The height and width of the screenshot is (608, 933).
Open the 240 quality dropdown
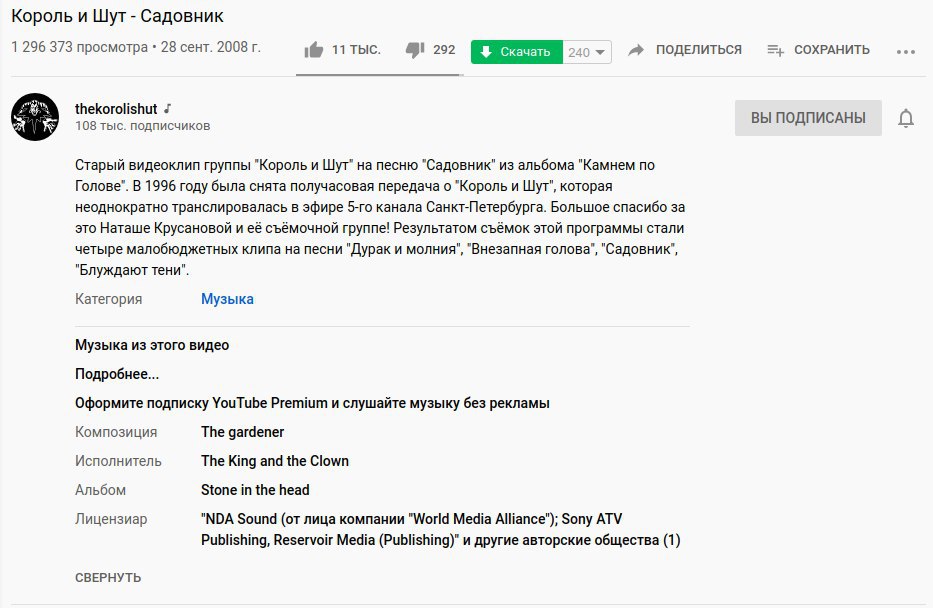pos(587,52)
